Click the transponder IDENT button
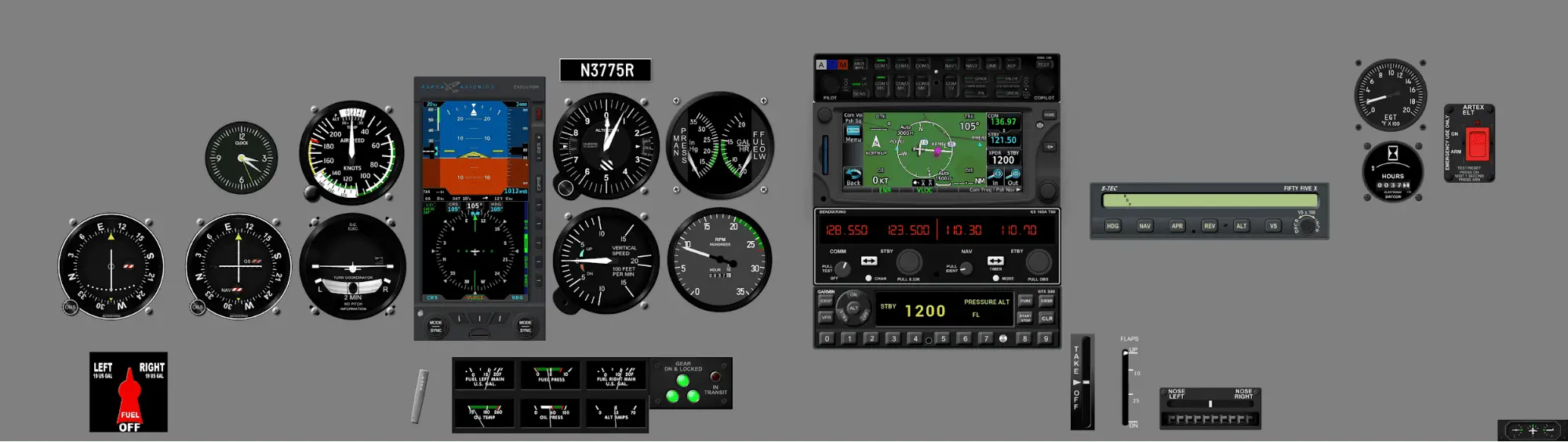1568x442 pixels. [x=826, y=301]
